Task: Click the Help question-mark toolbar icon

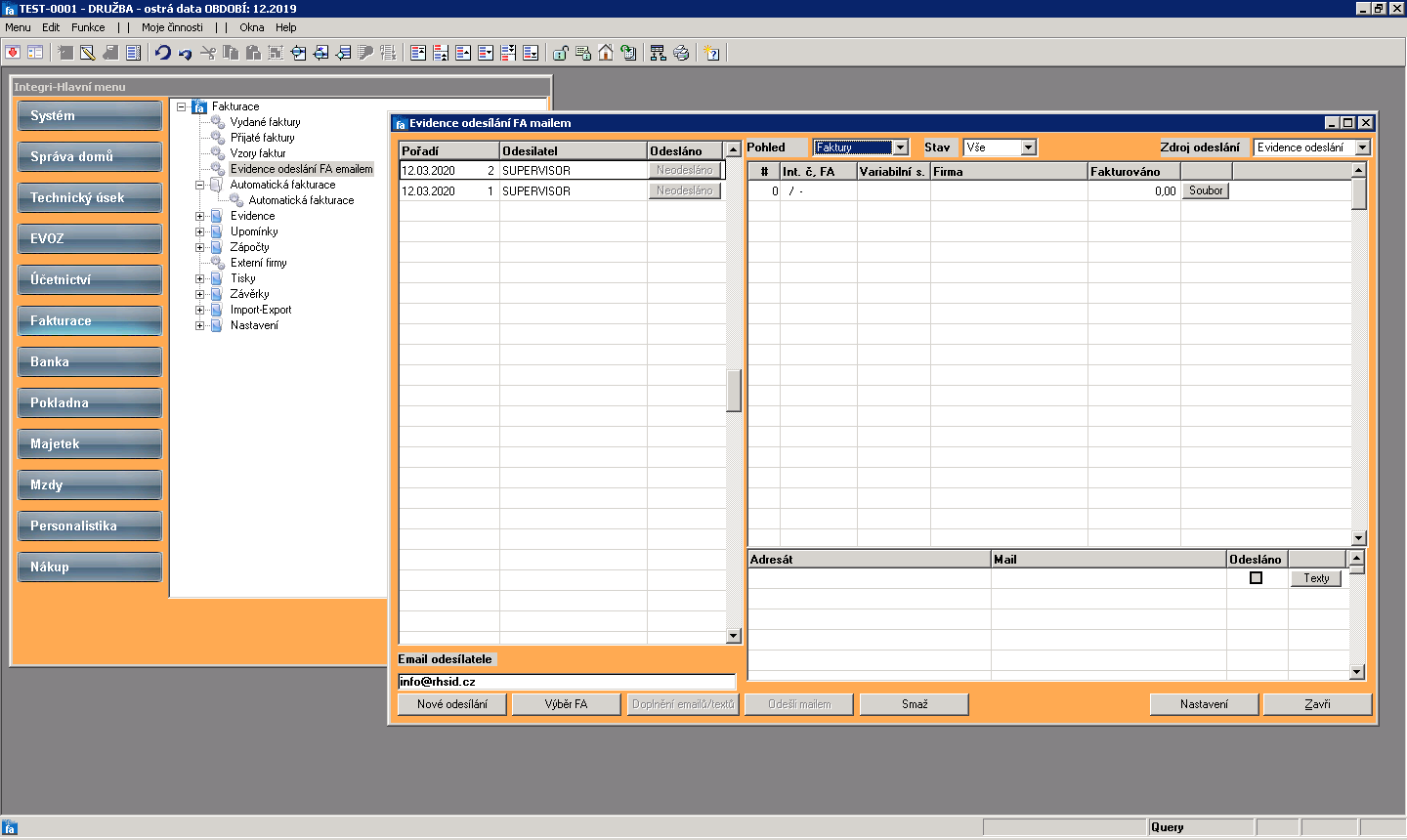Action: point(712,53)
